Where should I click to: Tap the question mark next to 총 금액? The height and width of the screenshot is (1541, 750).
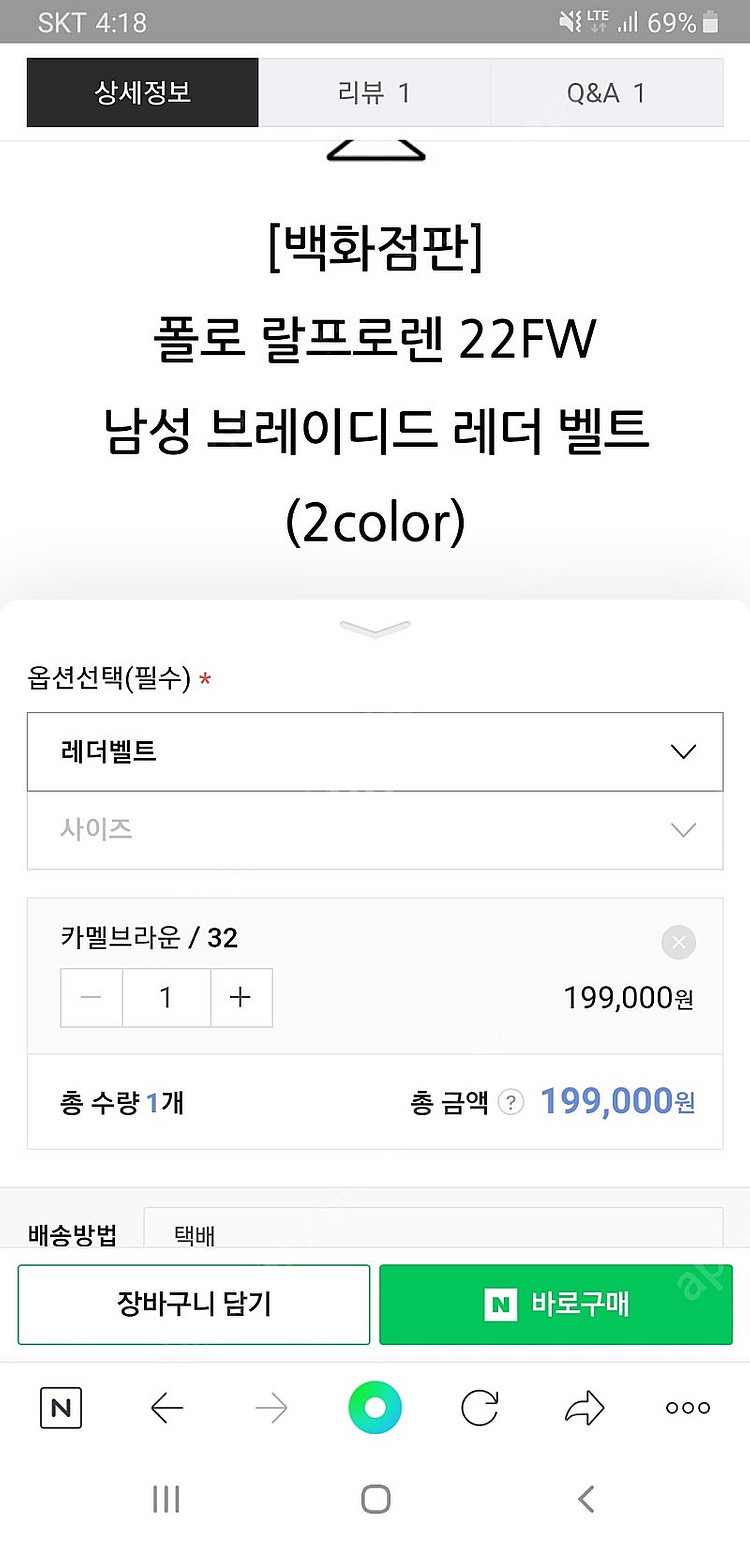(x=511, y=1102)
